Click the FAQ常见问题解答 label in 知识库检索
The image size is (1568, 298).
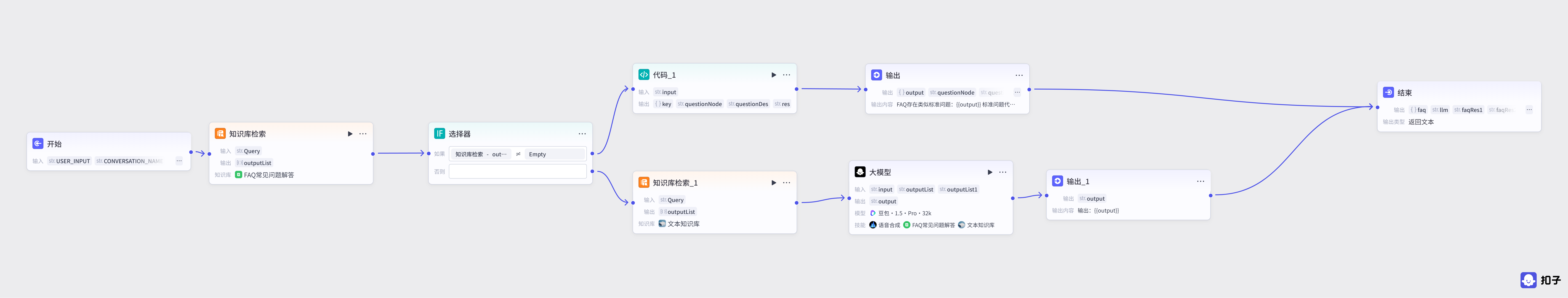click(x=269, y=175)
